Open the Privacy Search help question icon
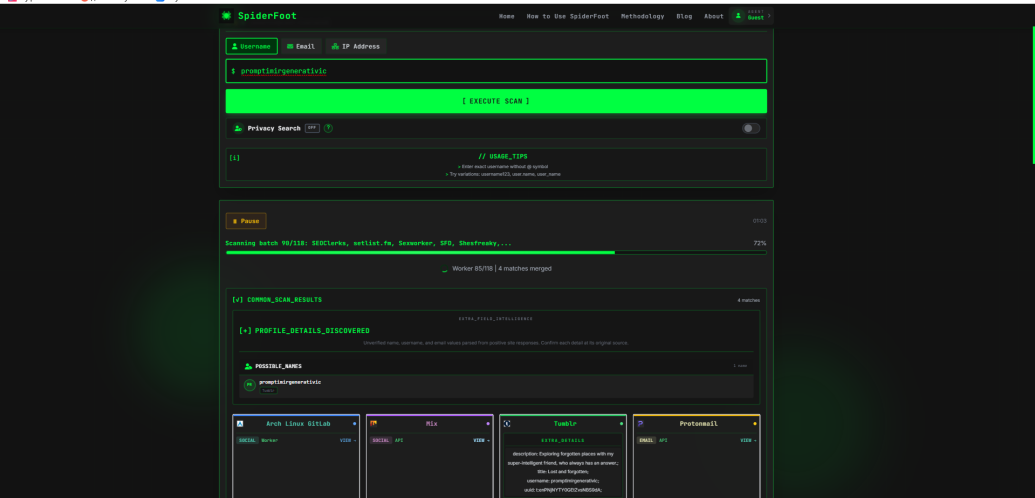Image resolution: width=1035 pixels, height=498 pixels. point(328,128)
